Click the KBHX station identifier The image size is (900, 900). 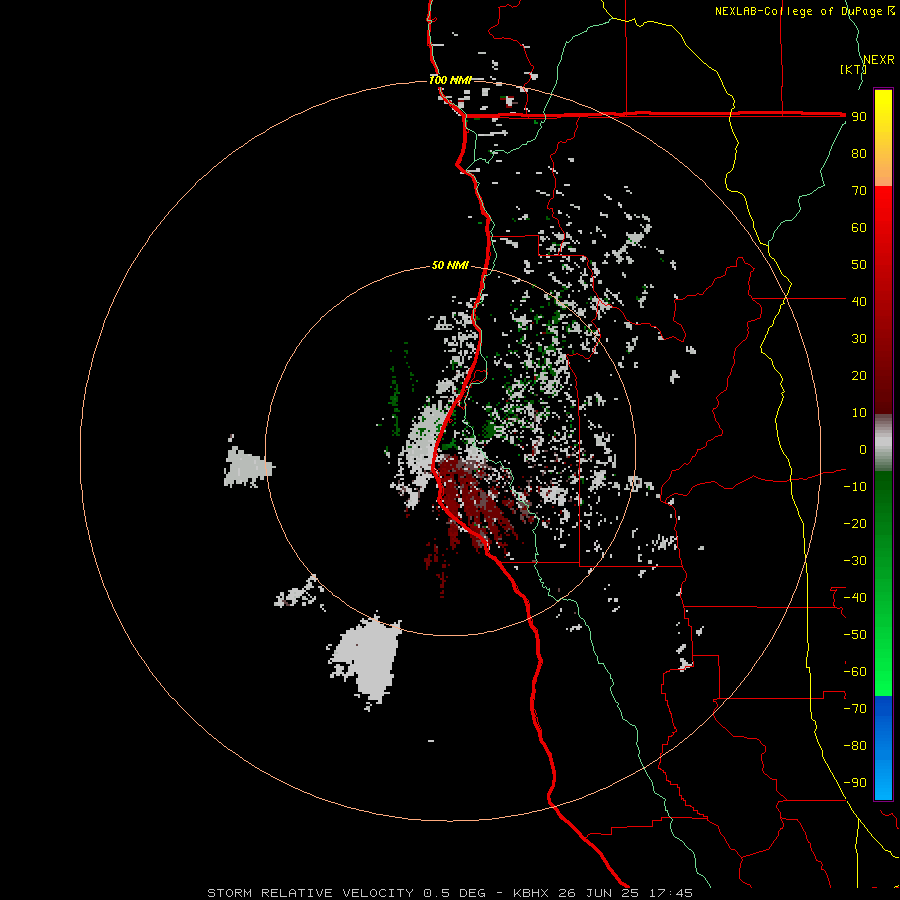(531, 893)
